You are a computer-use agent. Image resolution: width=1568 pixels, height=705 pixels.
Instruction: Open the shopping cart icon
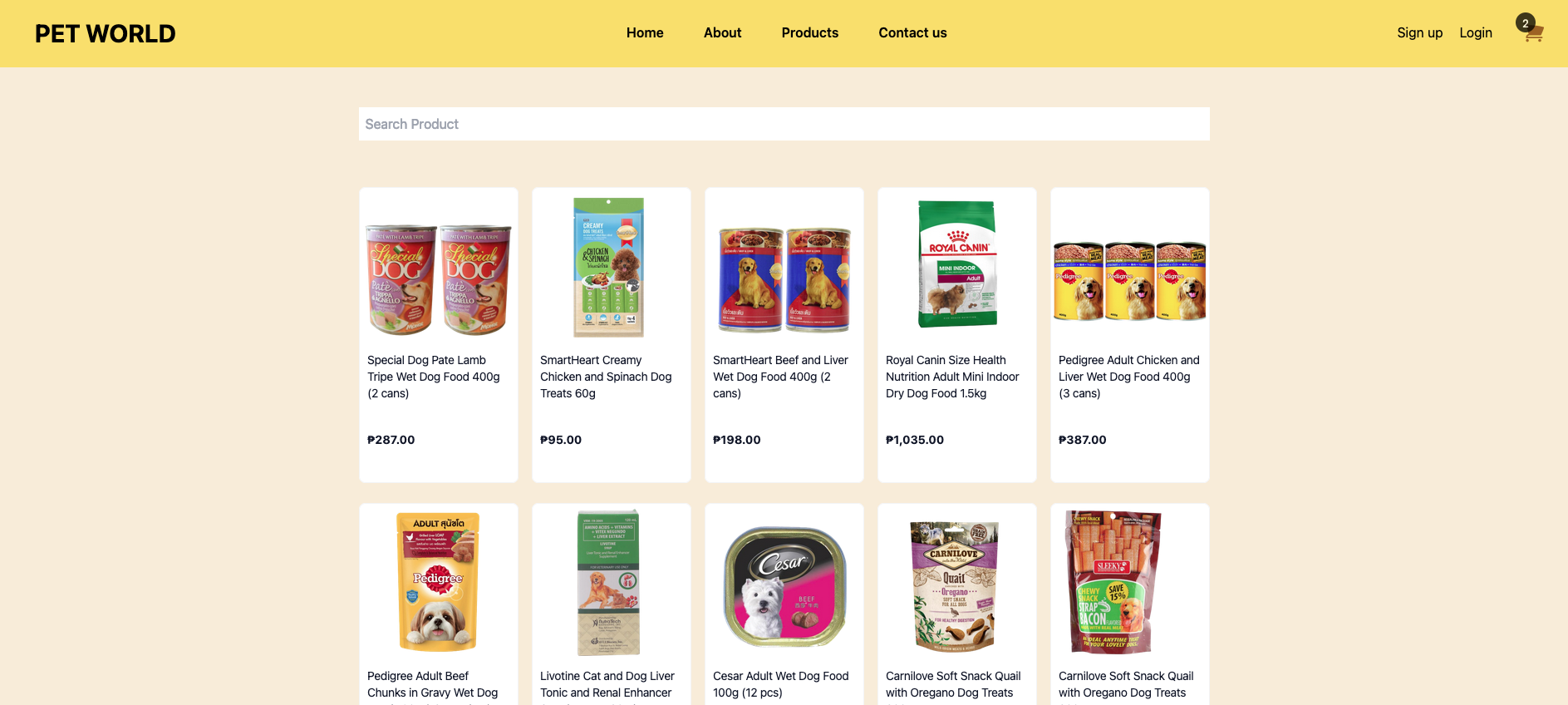point(1533,32)
